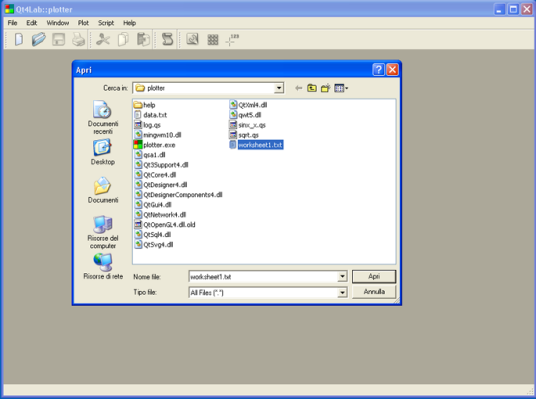Select file mingwm10.dll
The width and height of the screenshot is (536, 399).
[158, 135]
